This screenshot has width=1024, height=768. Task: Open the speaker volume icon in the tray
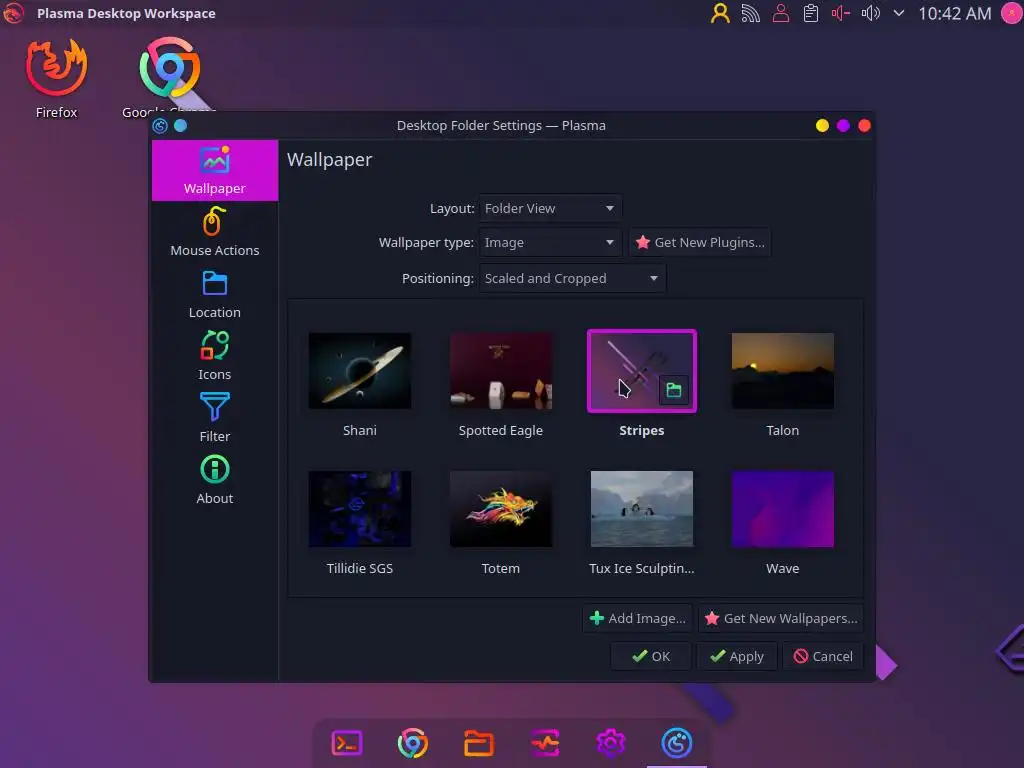(871, 13)
